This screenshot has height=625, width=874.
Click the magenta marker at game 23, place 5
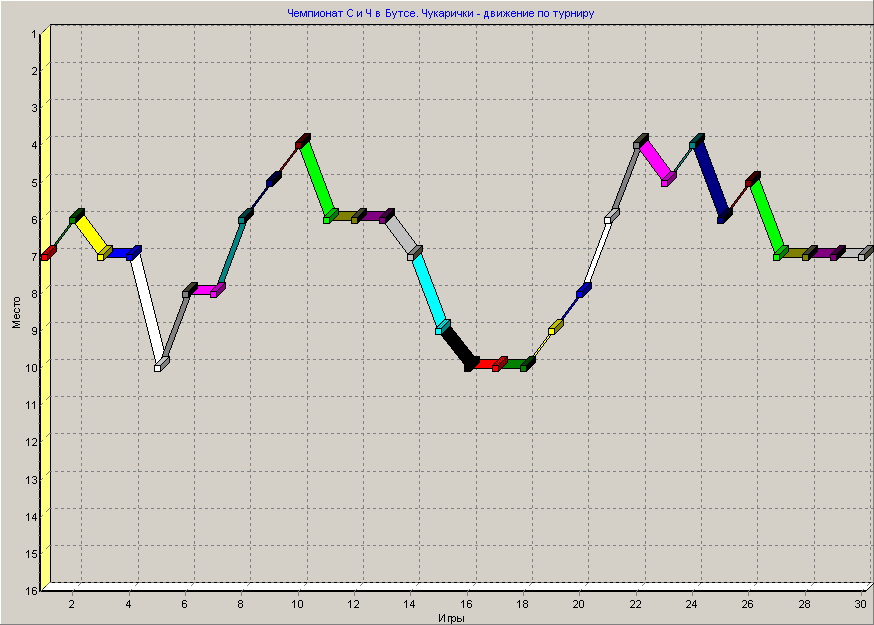tap(668, 179)
